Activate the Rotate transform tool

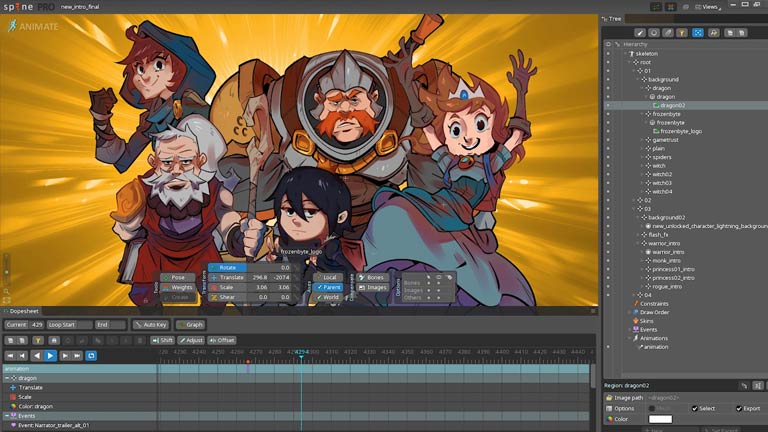coord(227,267)
